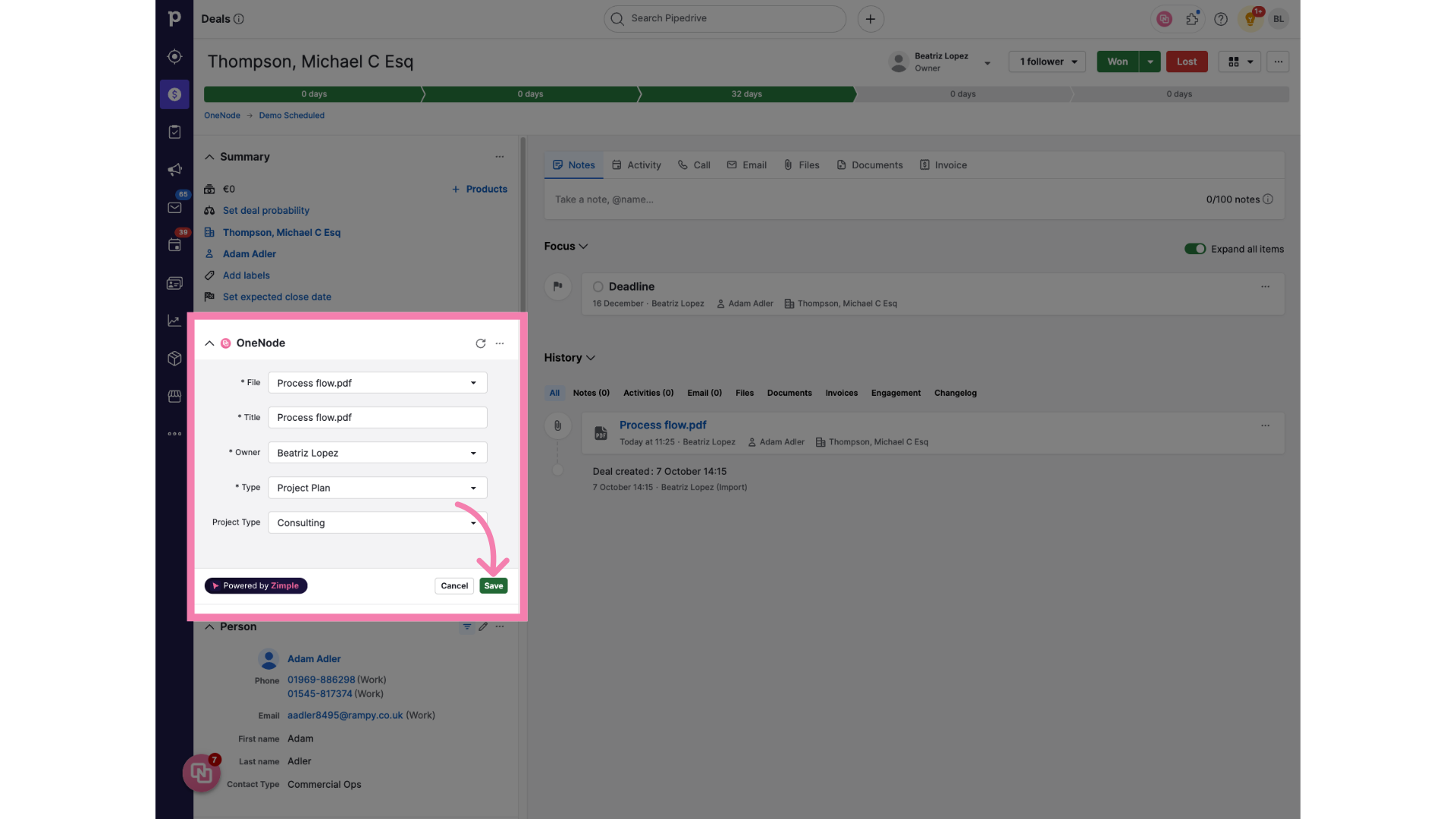Click the campaigns/megaphone icon in sidebar
This screenshot has width=1456, height=819.
pyautogui.click(x=175, y=170)
